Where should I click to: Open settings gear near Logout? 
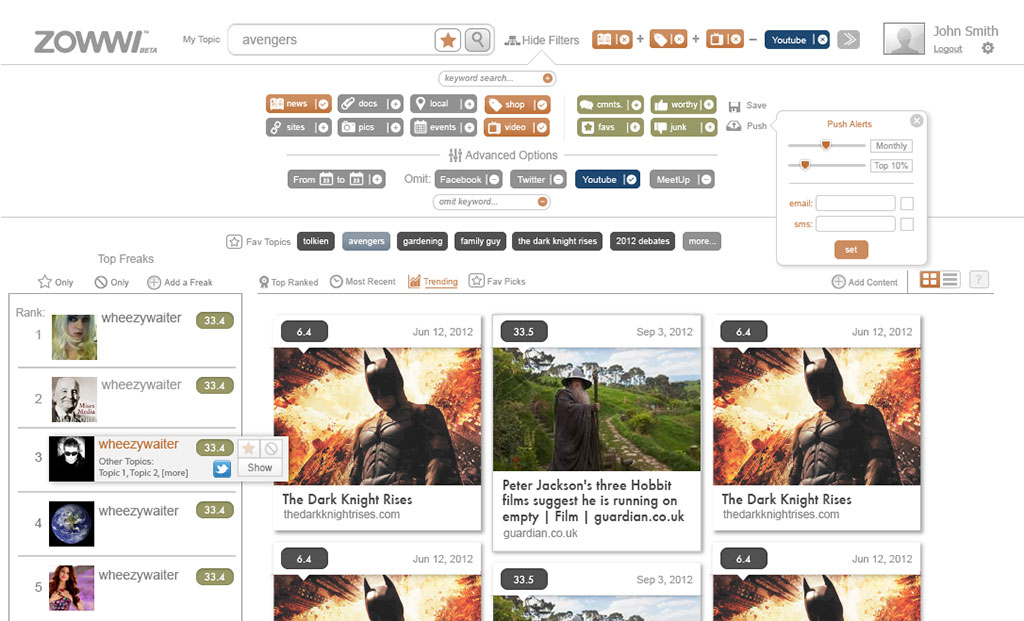click(x=988, y=48)
